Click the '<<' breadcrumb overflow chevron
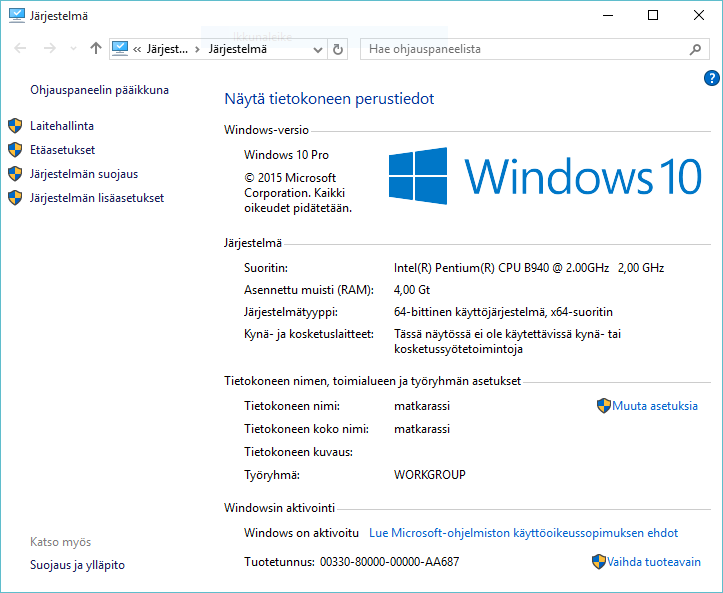 (x=137, y=49)
